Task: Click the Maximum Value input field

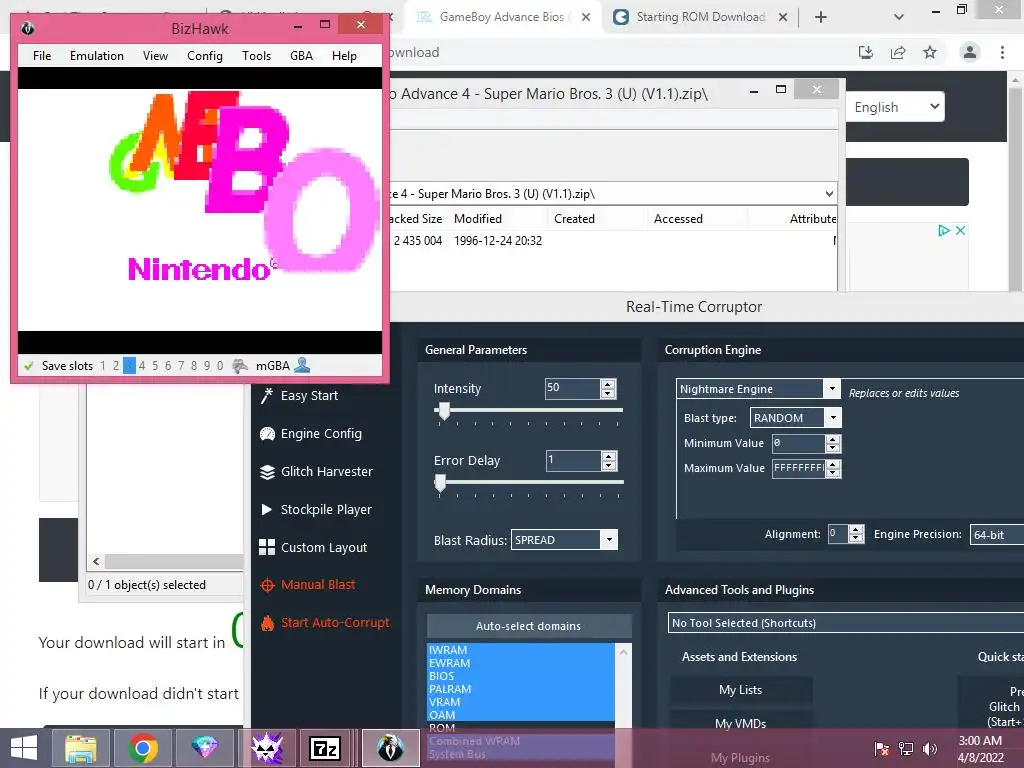Action: 799,468
